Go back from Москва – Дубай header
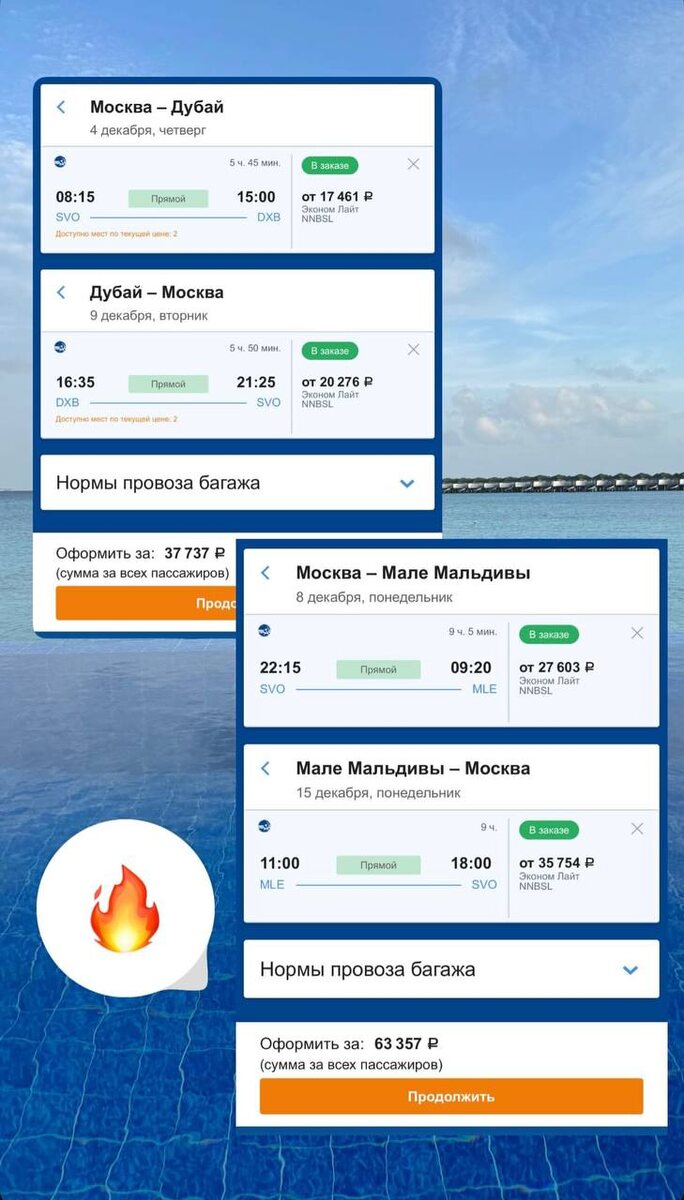The image size is (684, 1200). 61,107
